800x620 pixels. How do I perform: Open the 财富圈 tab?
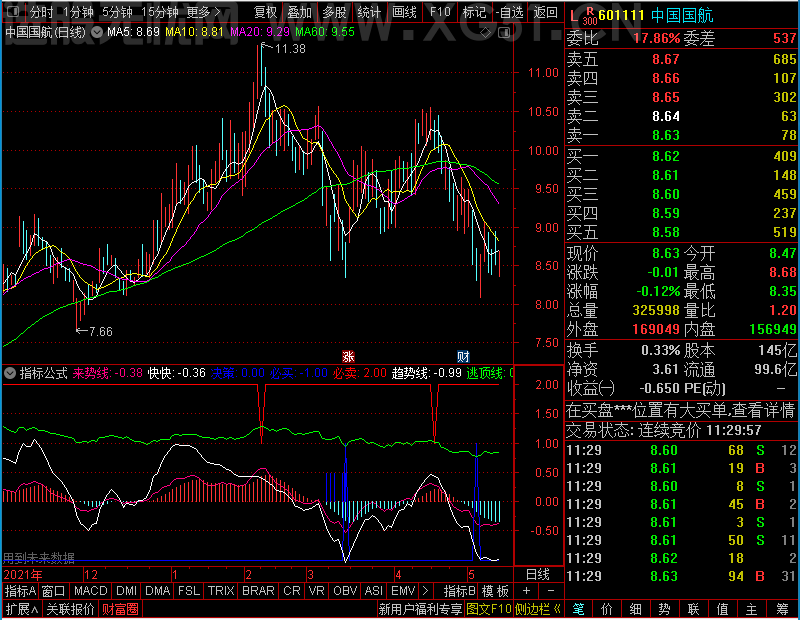coord(120,609)
